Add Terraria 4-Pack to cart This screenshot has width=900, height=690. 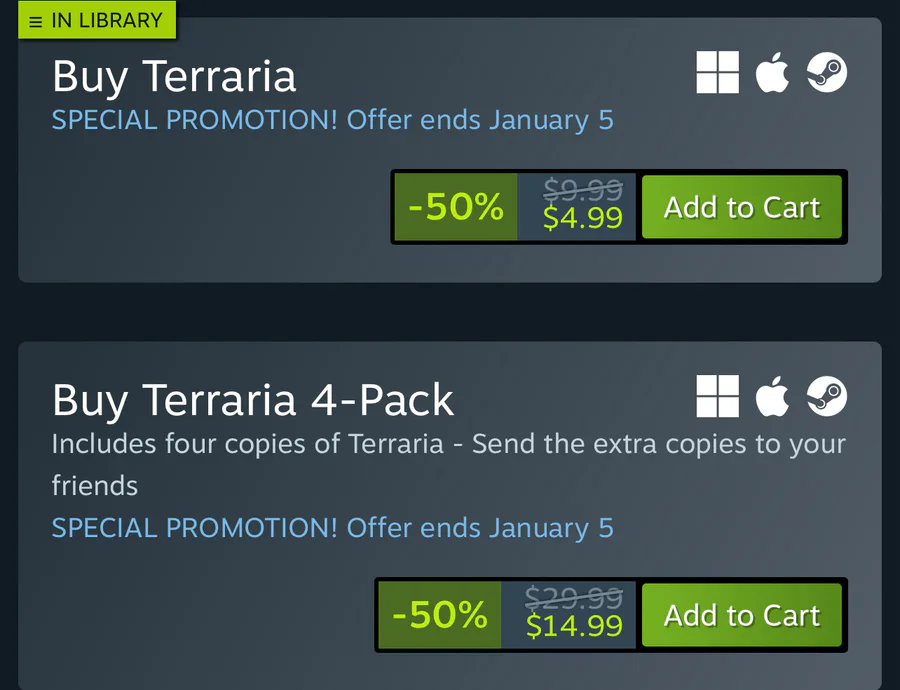[x=742, y=615]
